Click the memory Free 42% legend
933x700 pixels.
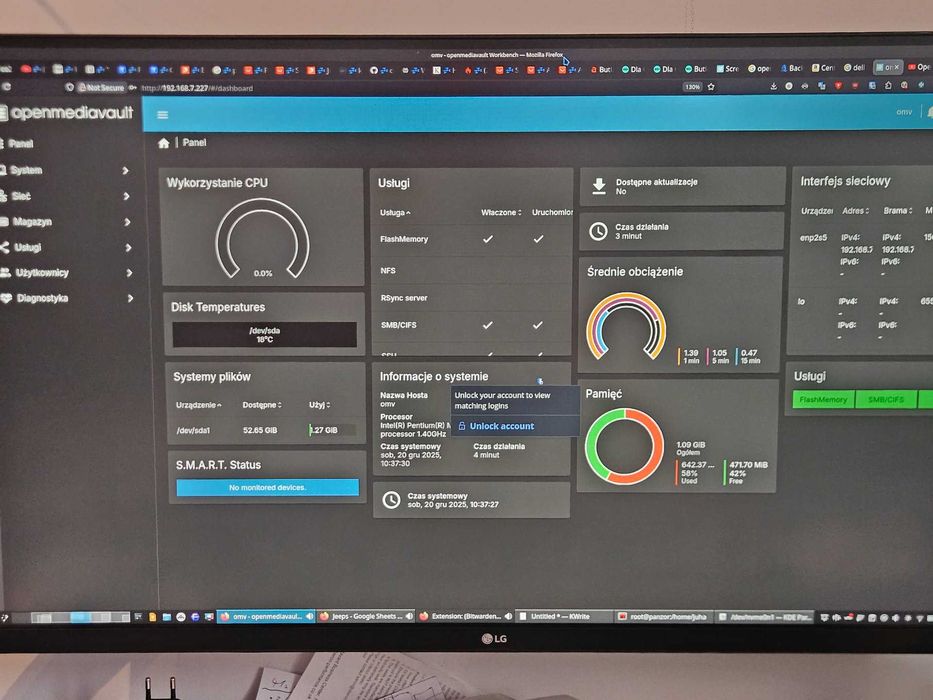[x=746, y=473]
